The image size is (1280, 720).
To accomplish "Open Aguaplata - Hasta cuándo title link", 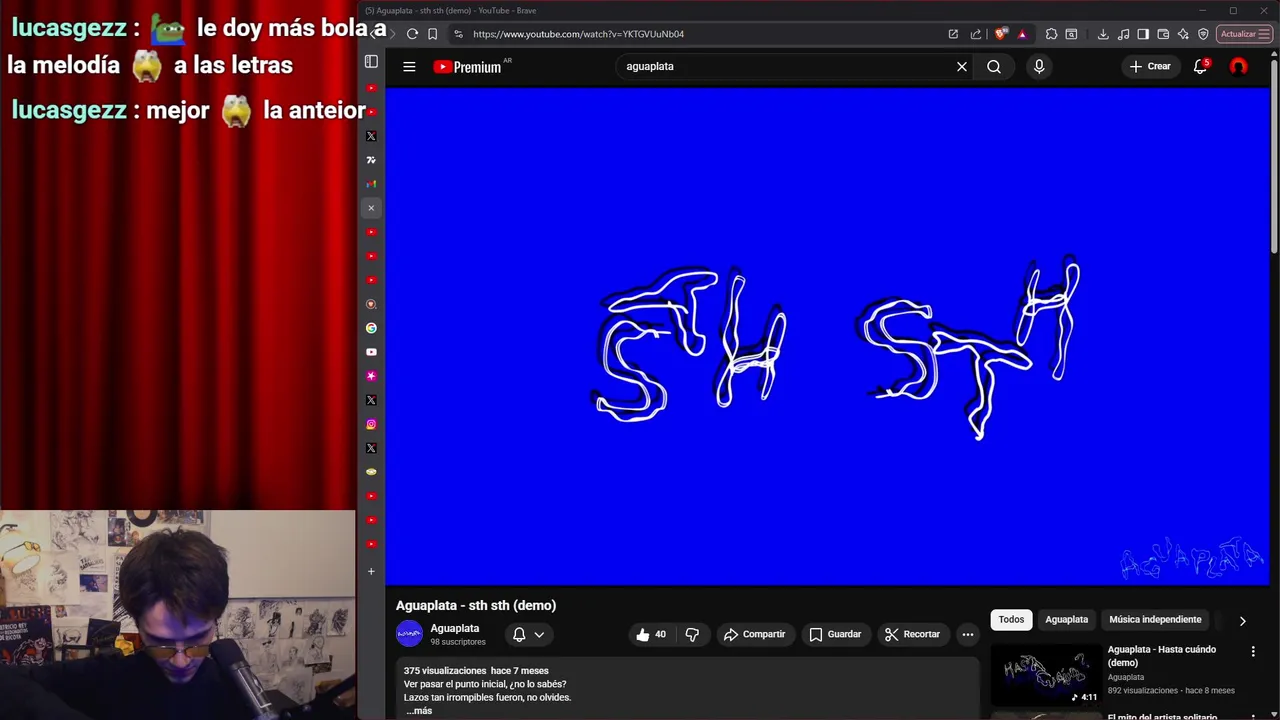I will pos(1162,656).
